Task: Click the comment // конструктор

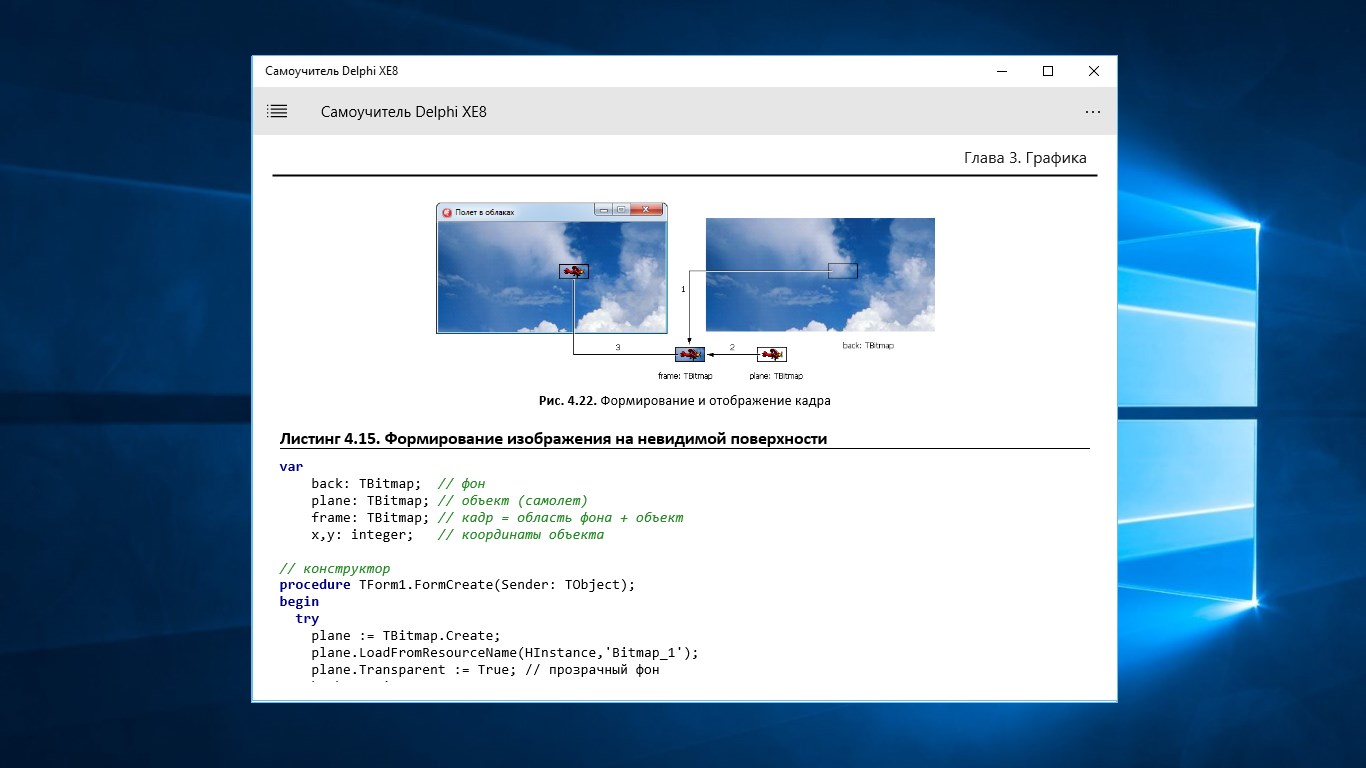Action: pos(335,569)
